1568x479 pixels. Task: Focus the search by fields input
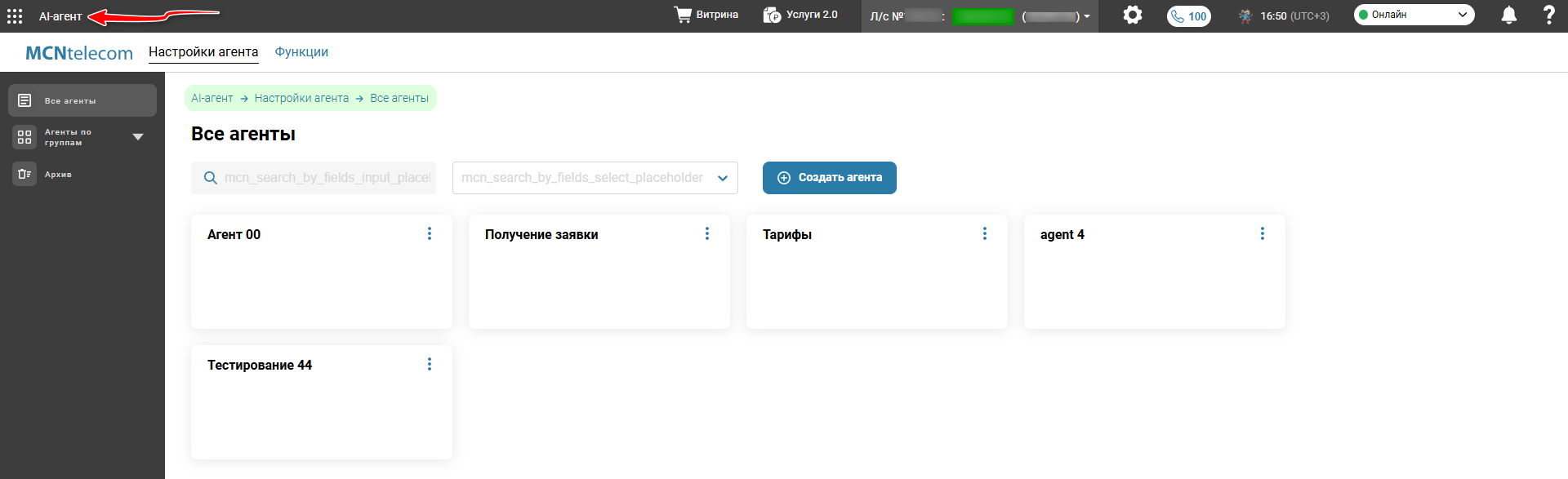pyautogui.click(x=314, y=178)
